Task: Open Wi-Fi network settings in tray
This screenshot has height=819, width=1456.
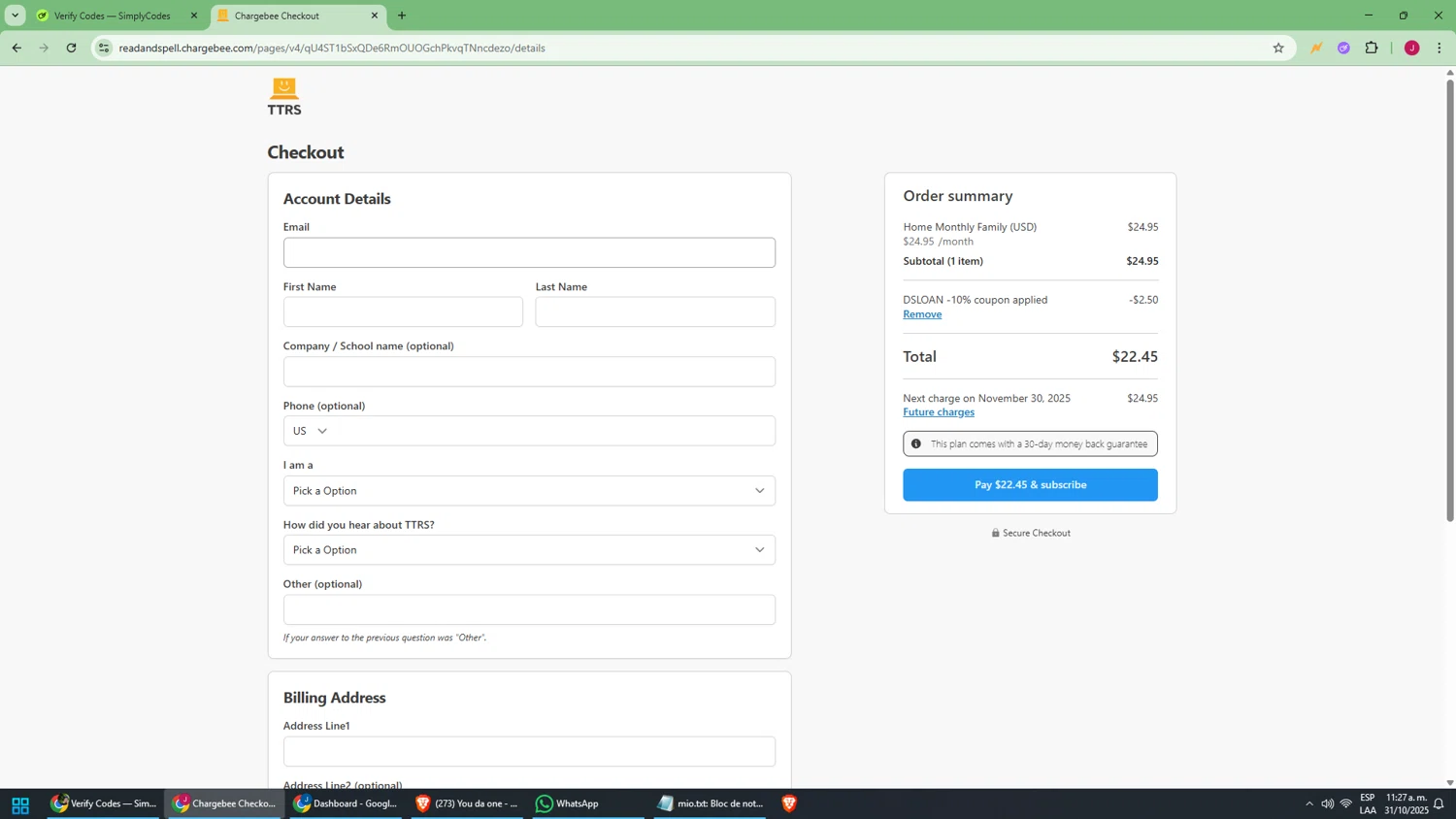Action: coord(1346,803)
